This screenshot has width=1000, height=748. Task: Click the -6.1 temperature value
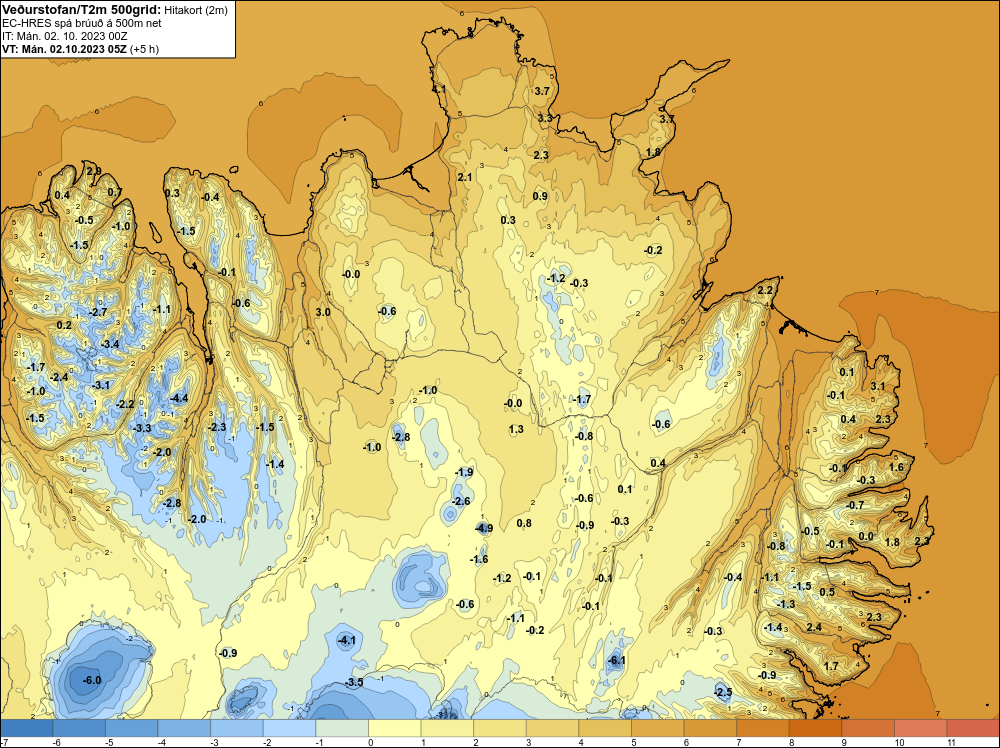pyautogui.click(x=616, y=661)
